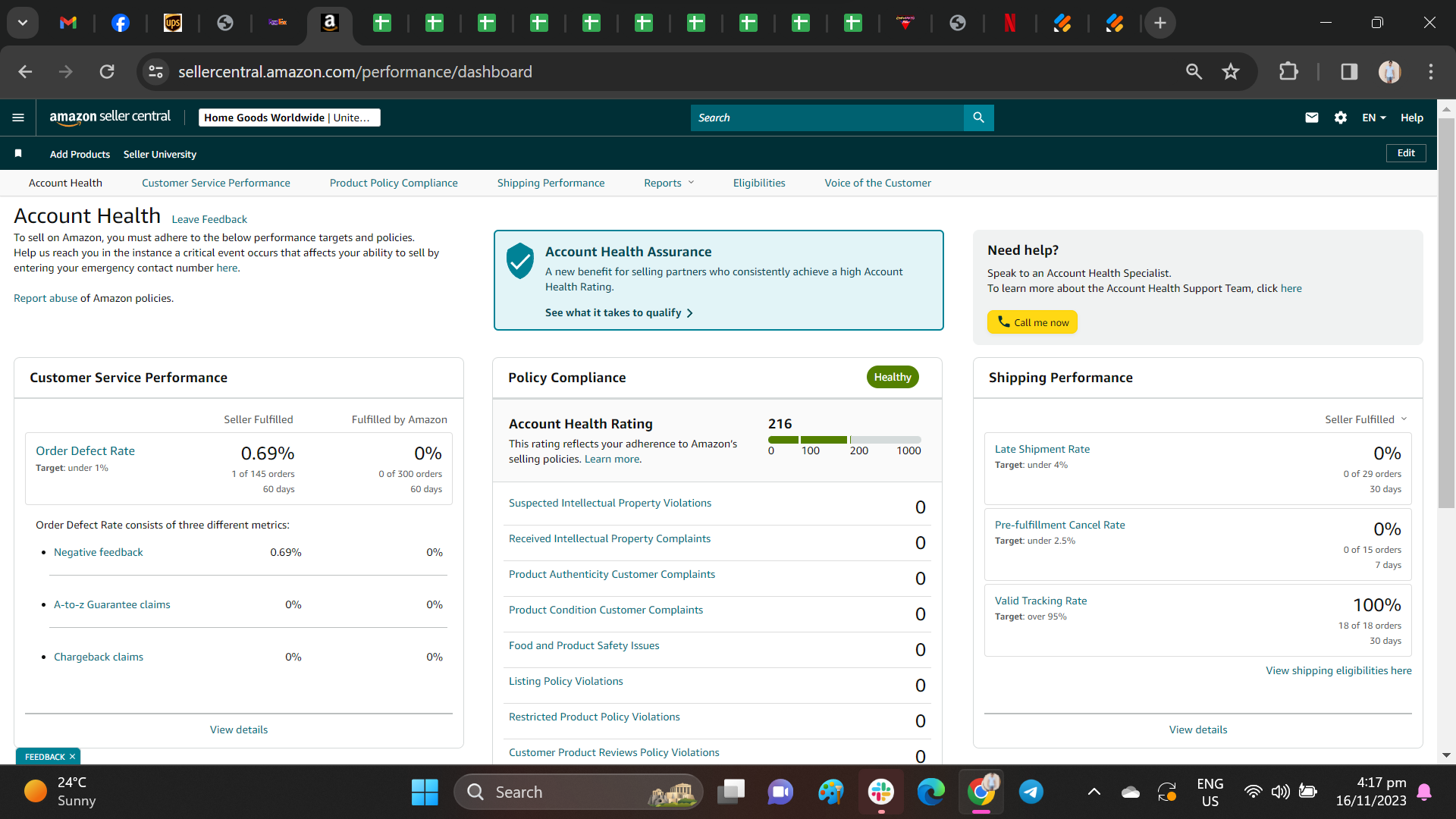Screen dimensions: 1456x819
Task: Expand the Reports menu
Action: coord(669,183)
